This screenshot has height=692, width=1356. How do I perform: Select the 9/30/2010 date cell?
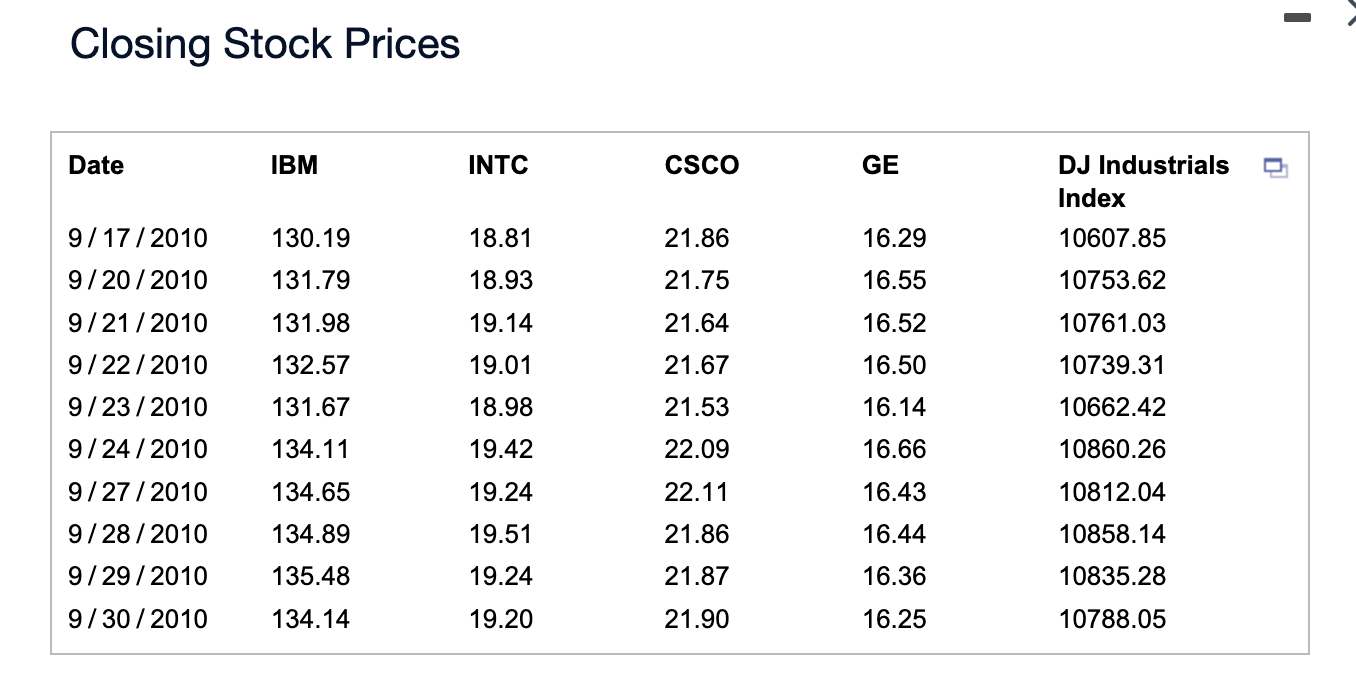click(138, 619)
